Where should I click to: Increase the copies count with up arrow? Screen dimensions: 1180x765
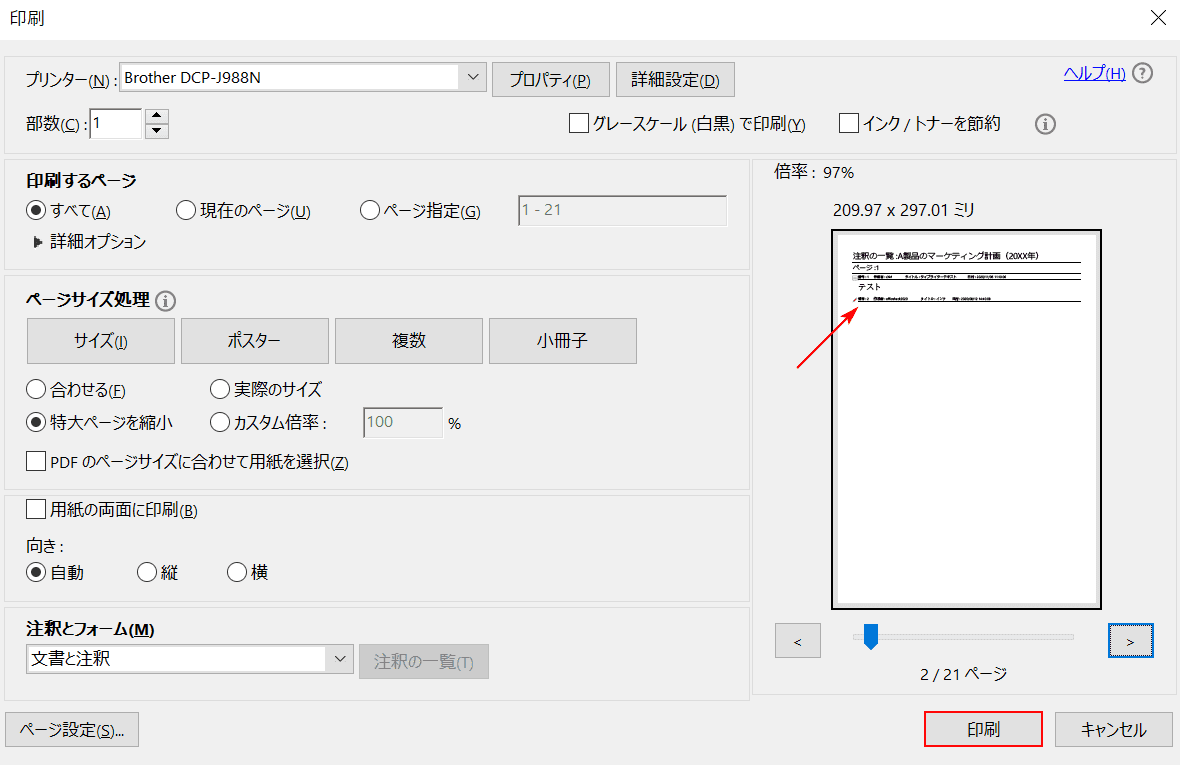coord(157,116)
